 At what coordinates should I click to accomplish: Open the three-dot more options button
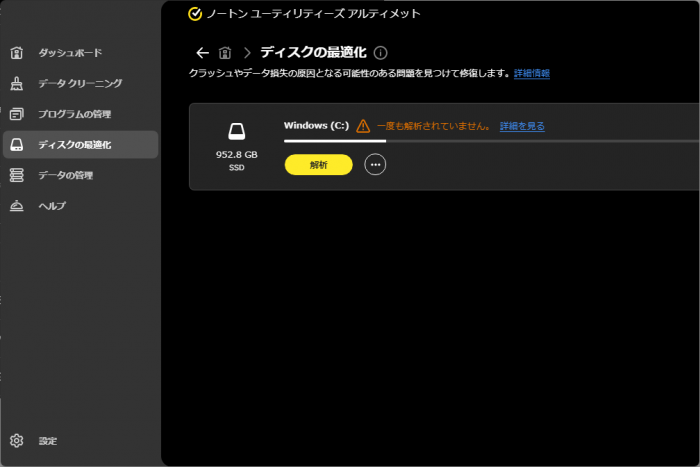pyautogui.click(x=375, y=165)
